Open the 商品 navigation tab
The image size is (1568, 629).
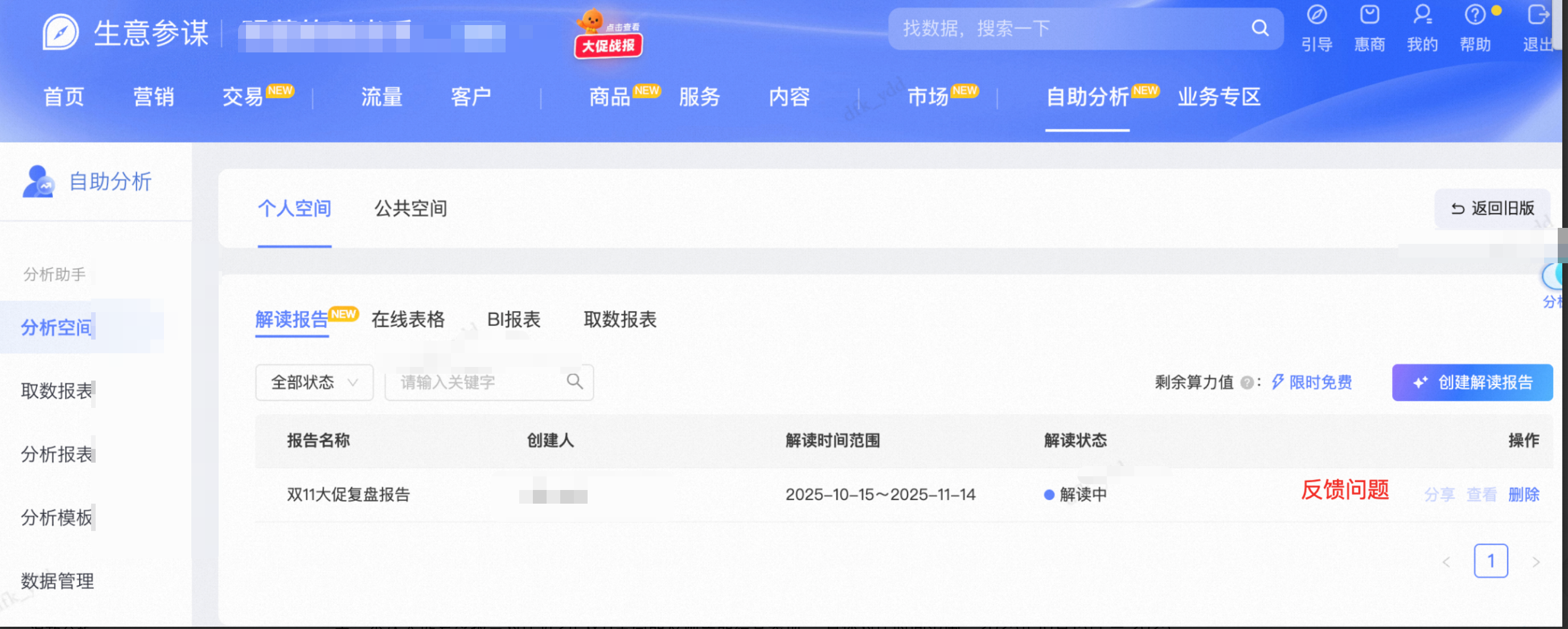[x=609, y=97]
